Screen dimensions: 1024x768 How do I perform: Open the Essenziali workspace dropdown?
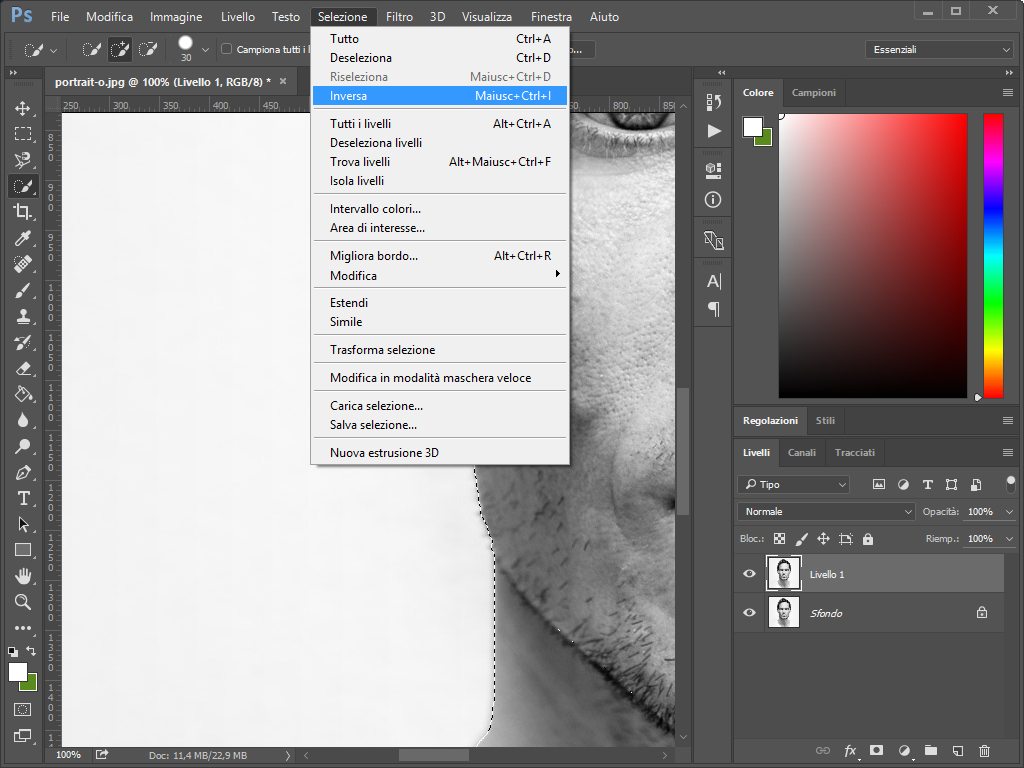click(x=939, y=49)
